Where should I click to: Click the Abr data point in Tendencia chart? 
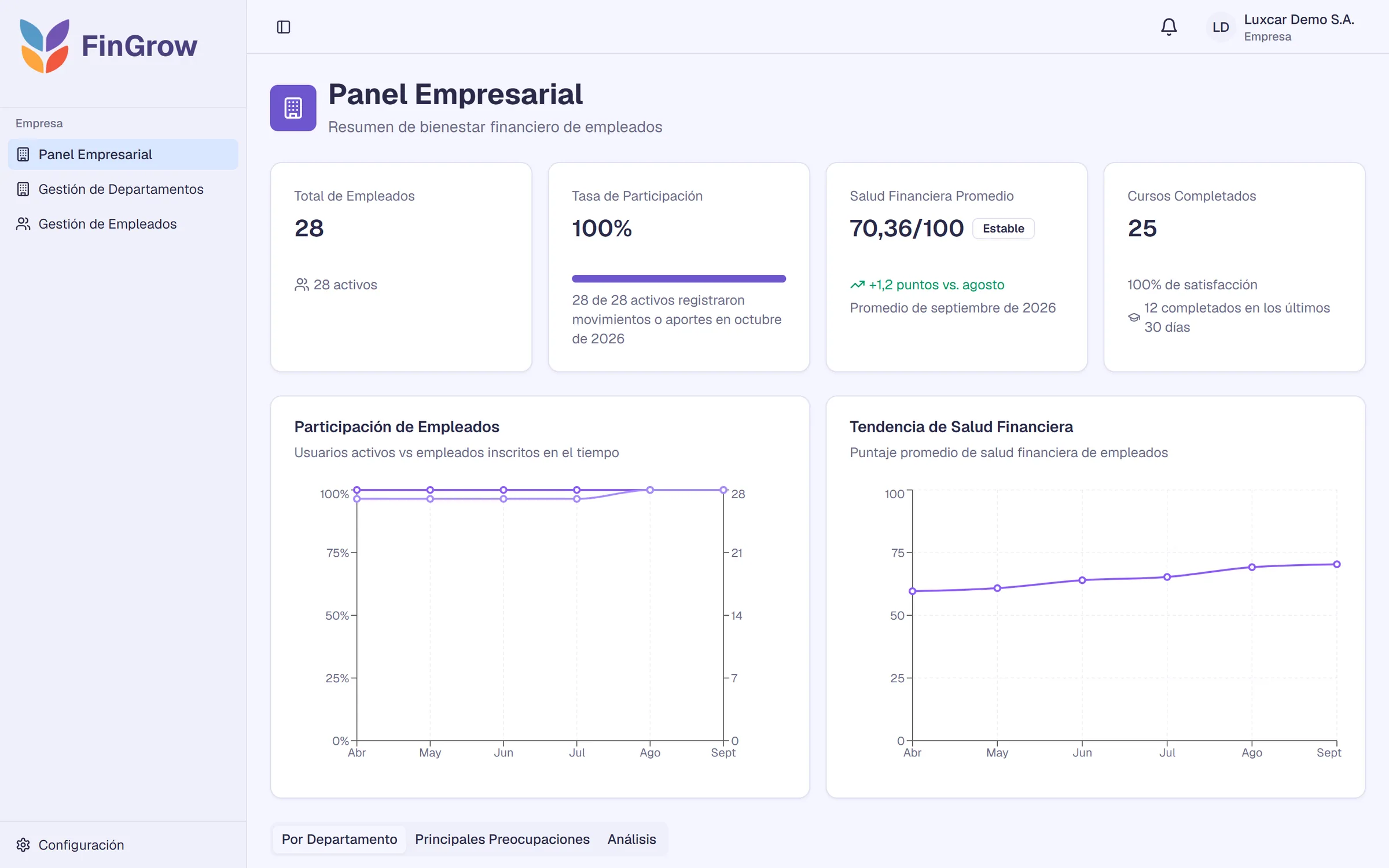tap(913, 591)
